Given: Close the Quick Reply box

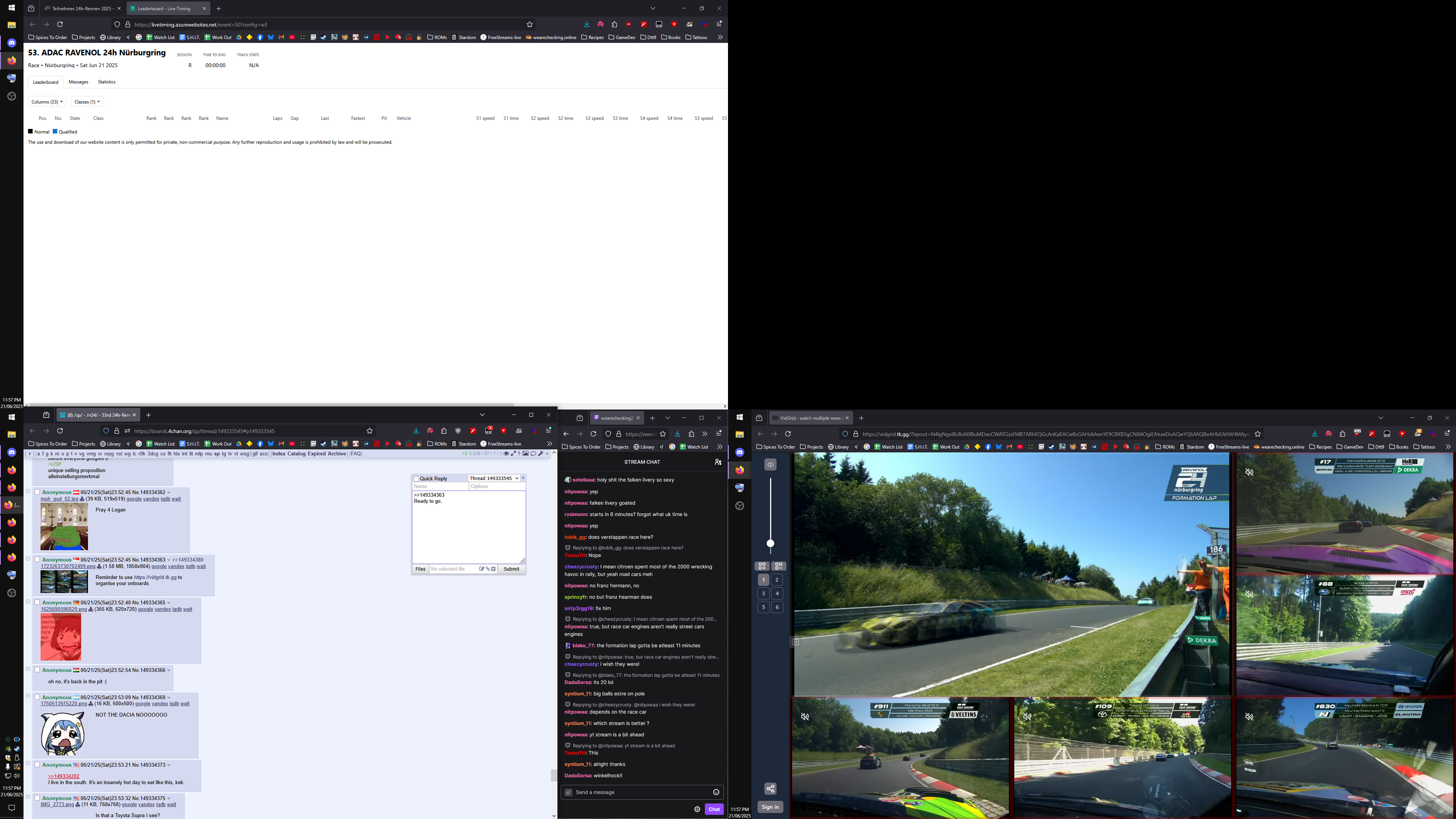Looking at the screenshot, I should coord(523,478).
